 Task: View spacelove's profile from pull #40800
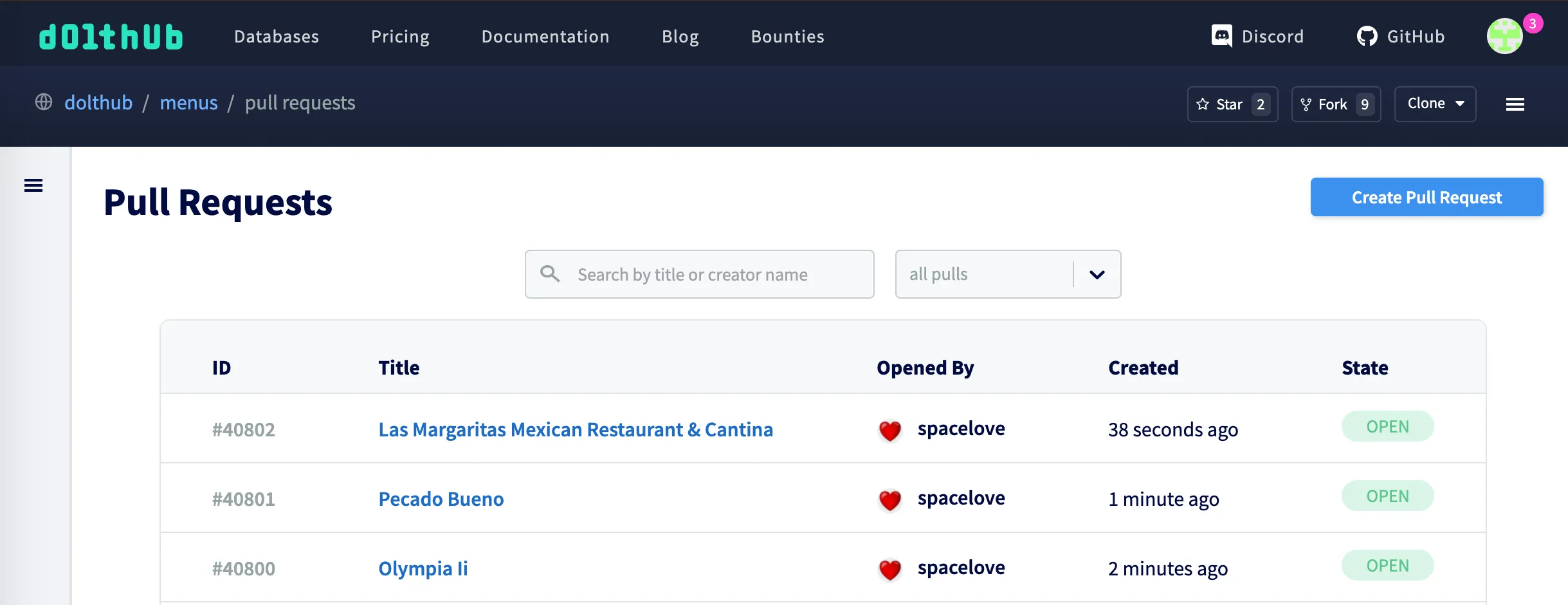pyautogui.click(x=961, y=568)
